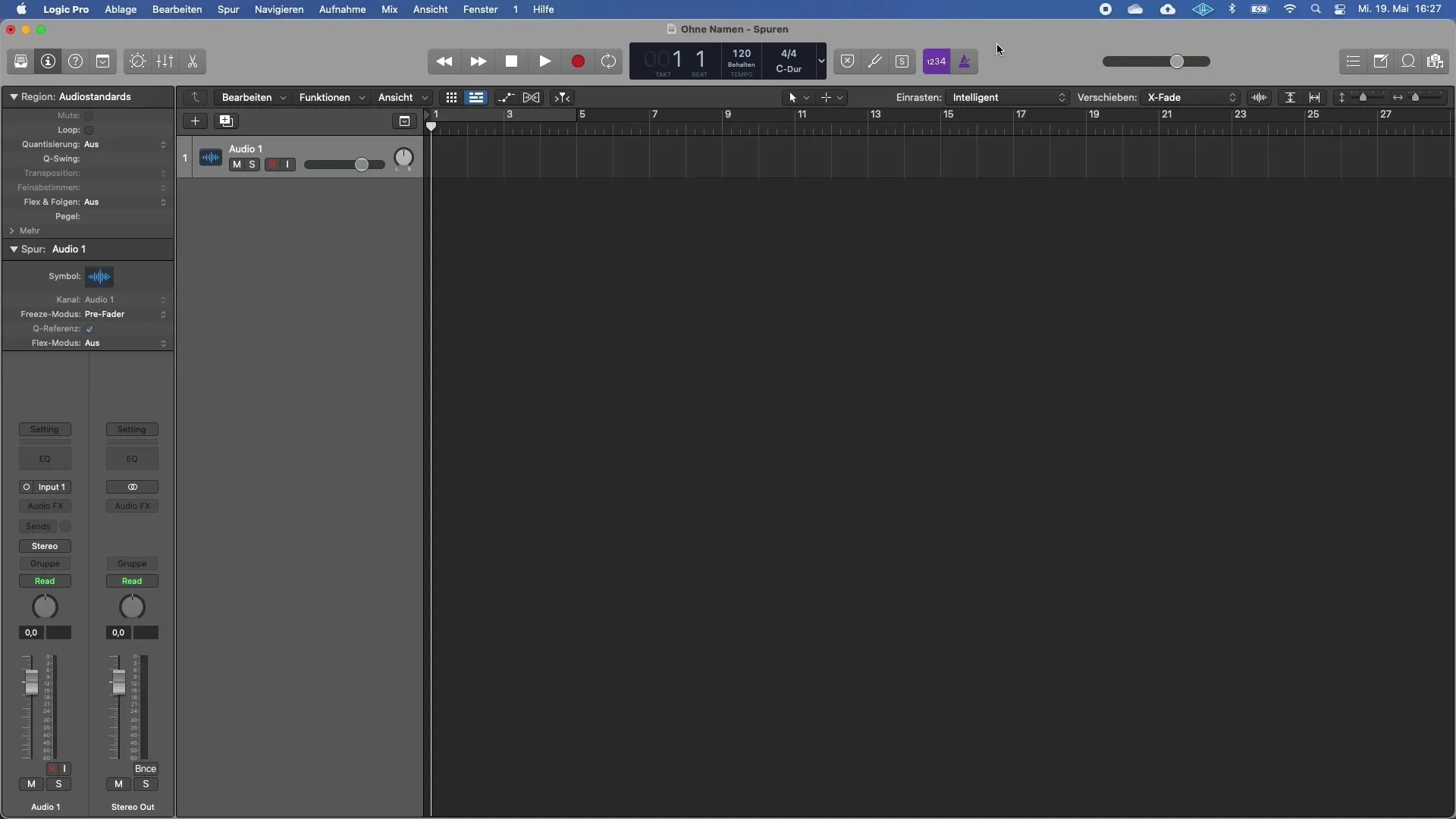The image size is (1456, 819).
Task: Rewind the playhead
Action: pyautogui.click(x=444, y=61)
